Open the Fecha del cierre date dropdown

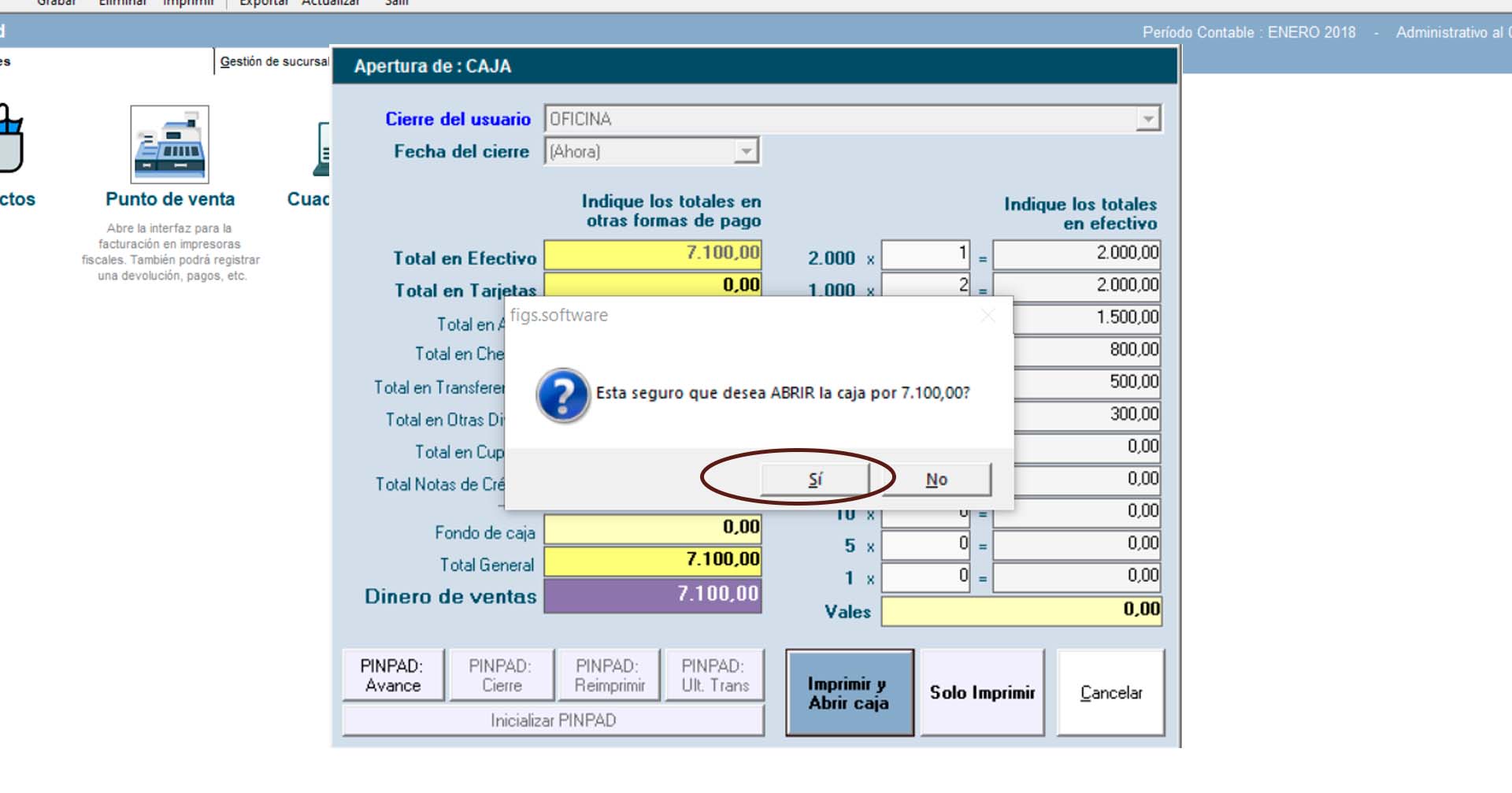pyautogui.click(x=745, y=151)
